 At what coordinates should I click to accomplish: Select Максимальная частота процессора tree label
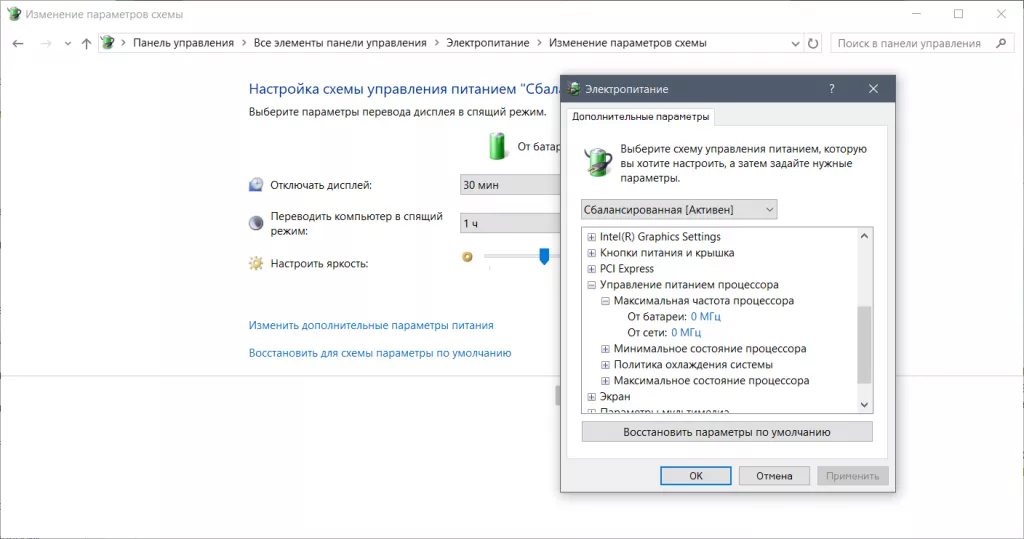[x=704, y=301]
